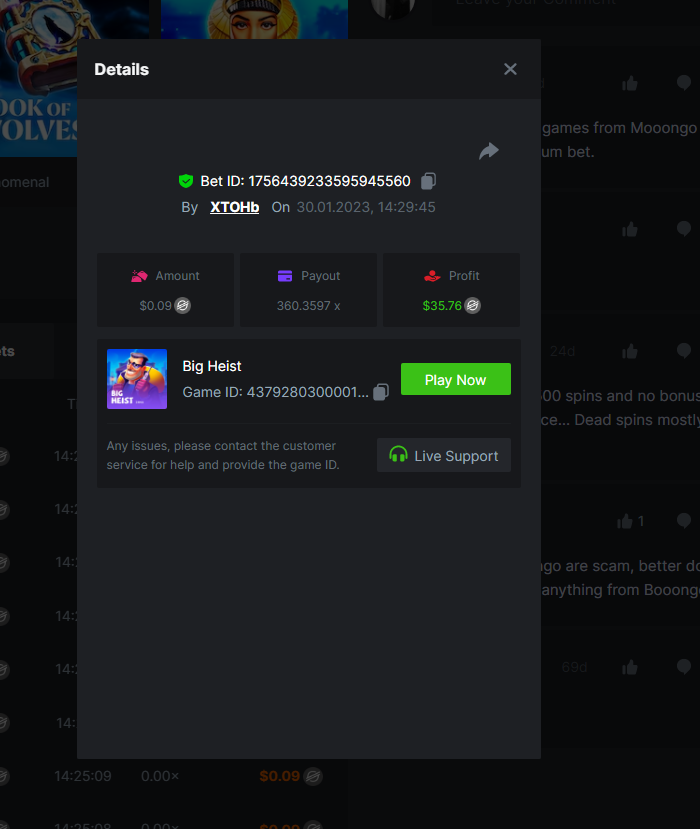Click the green verified shield icon

click(x=186, y=181)
